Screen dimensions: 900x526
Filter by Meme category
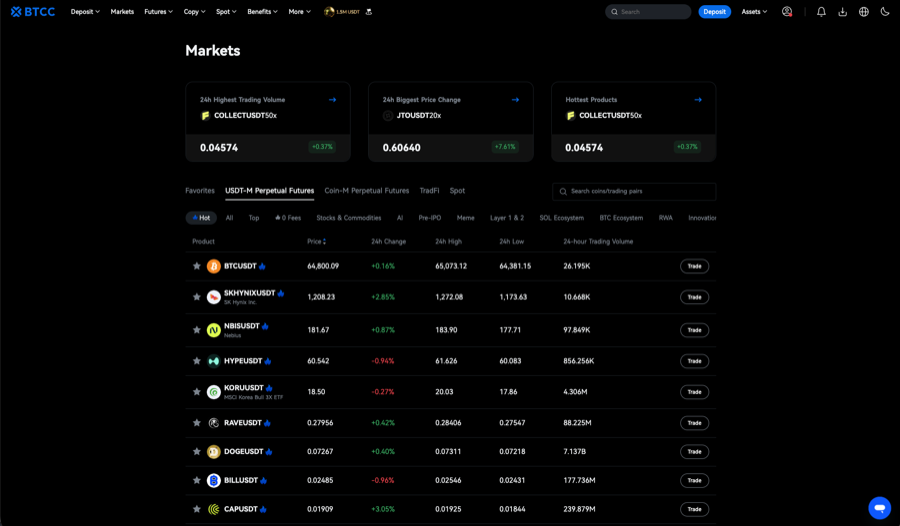coord(465,218)
